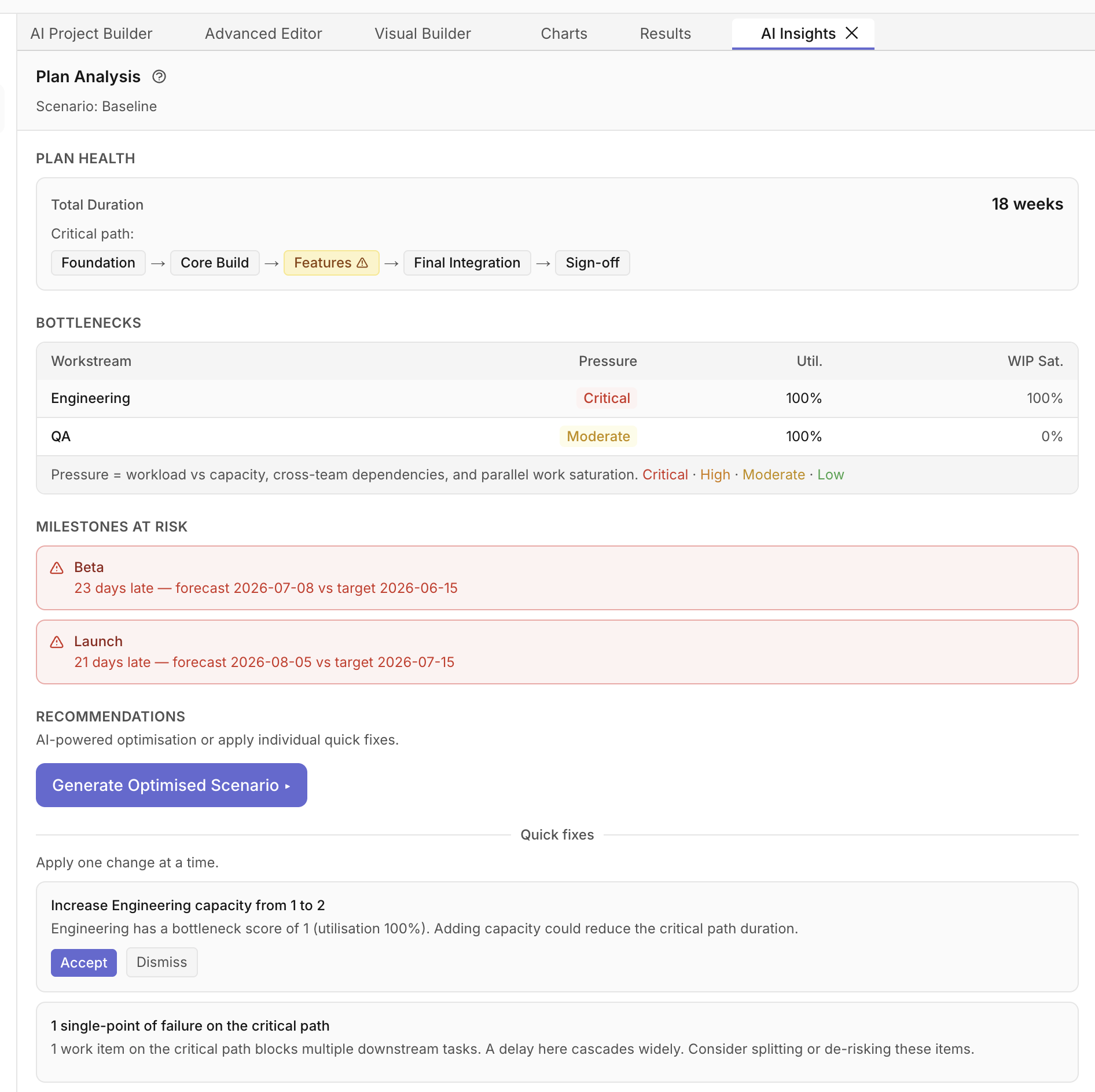The width and height of the screenshot is (1095, 1092).
Task: Click the warning triangle beside the Launch milestone
Action: click(x=57, y=642)
